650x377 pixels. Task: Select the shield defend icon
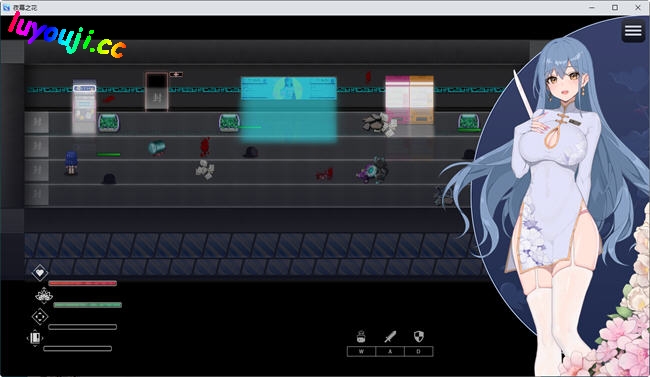pos(419,336)
